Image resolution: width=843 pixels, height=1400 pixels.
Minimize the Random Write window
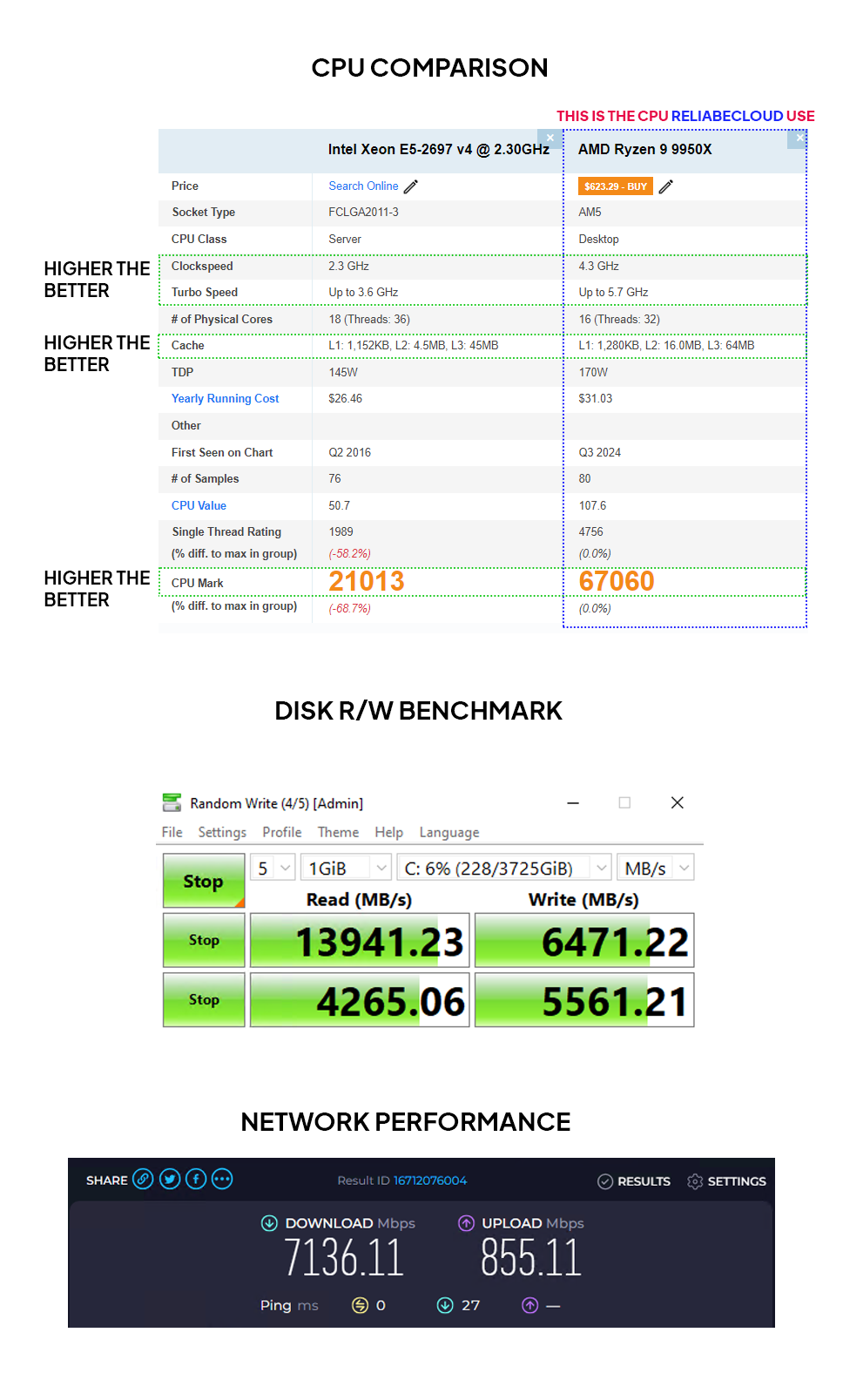point(573,802)
